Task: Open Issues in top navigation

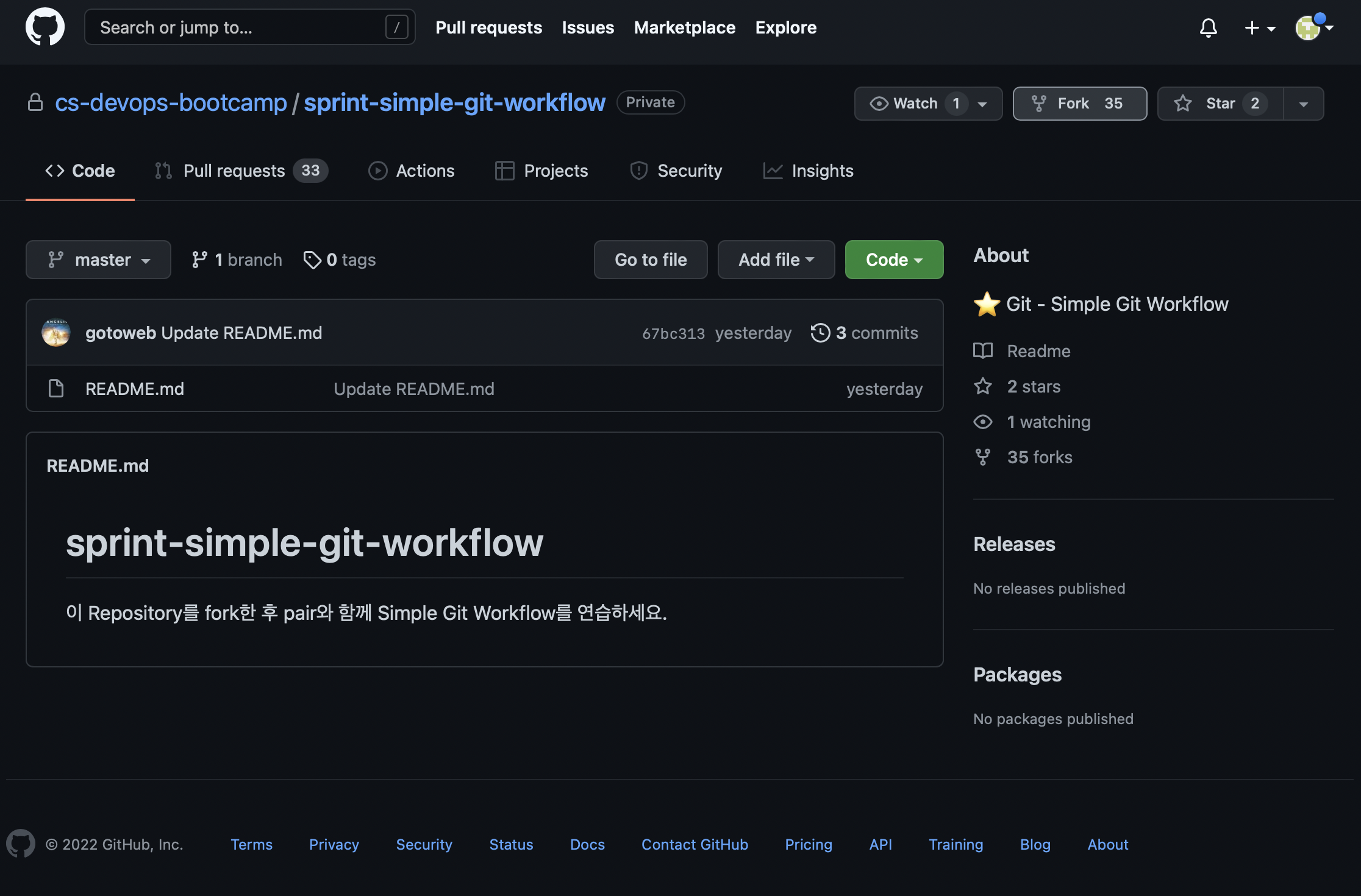Action: 588,27
